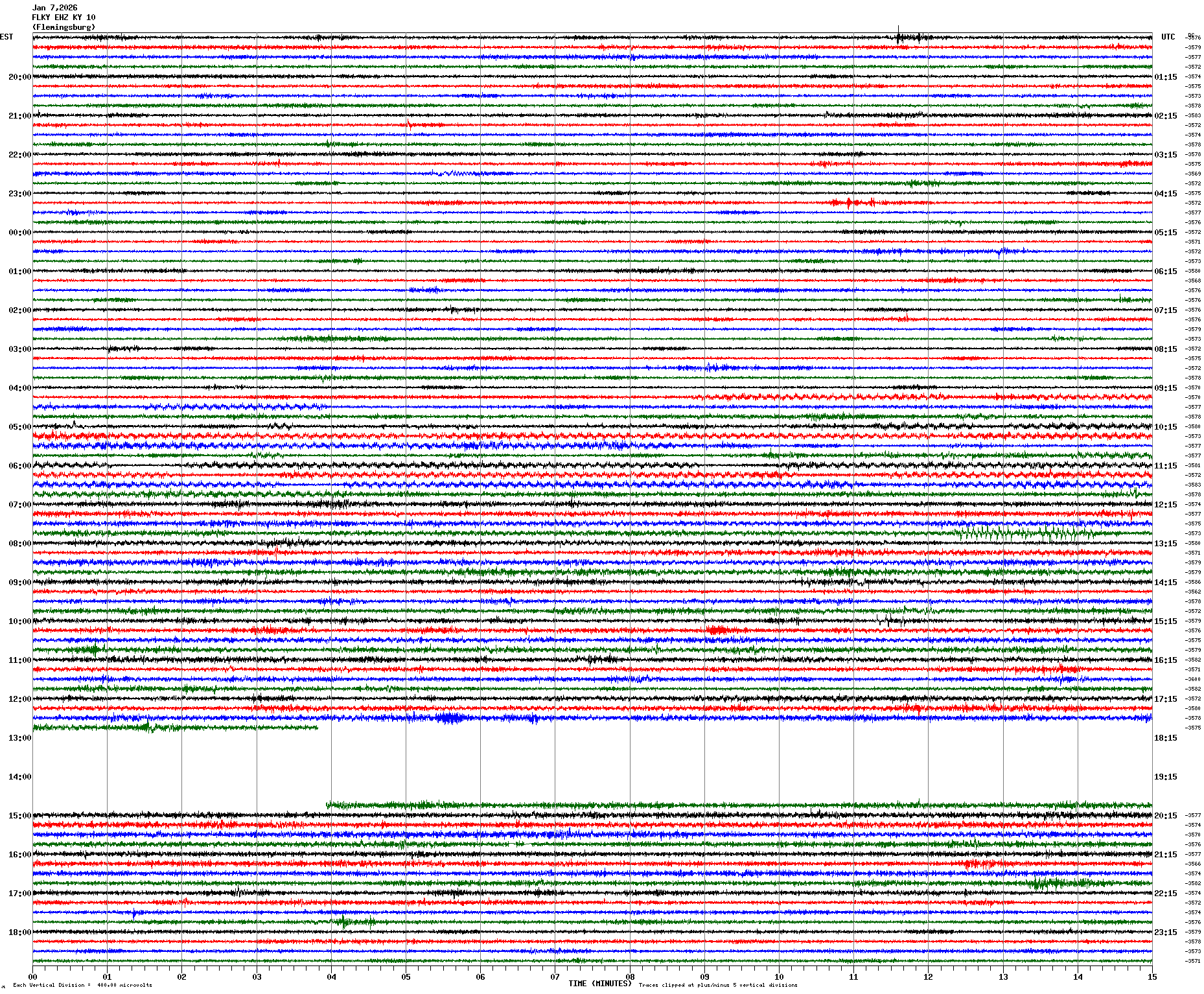Click the 15 tick on the bottom minutes axis

point(1152,977)
